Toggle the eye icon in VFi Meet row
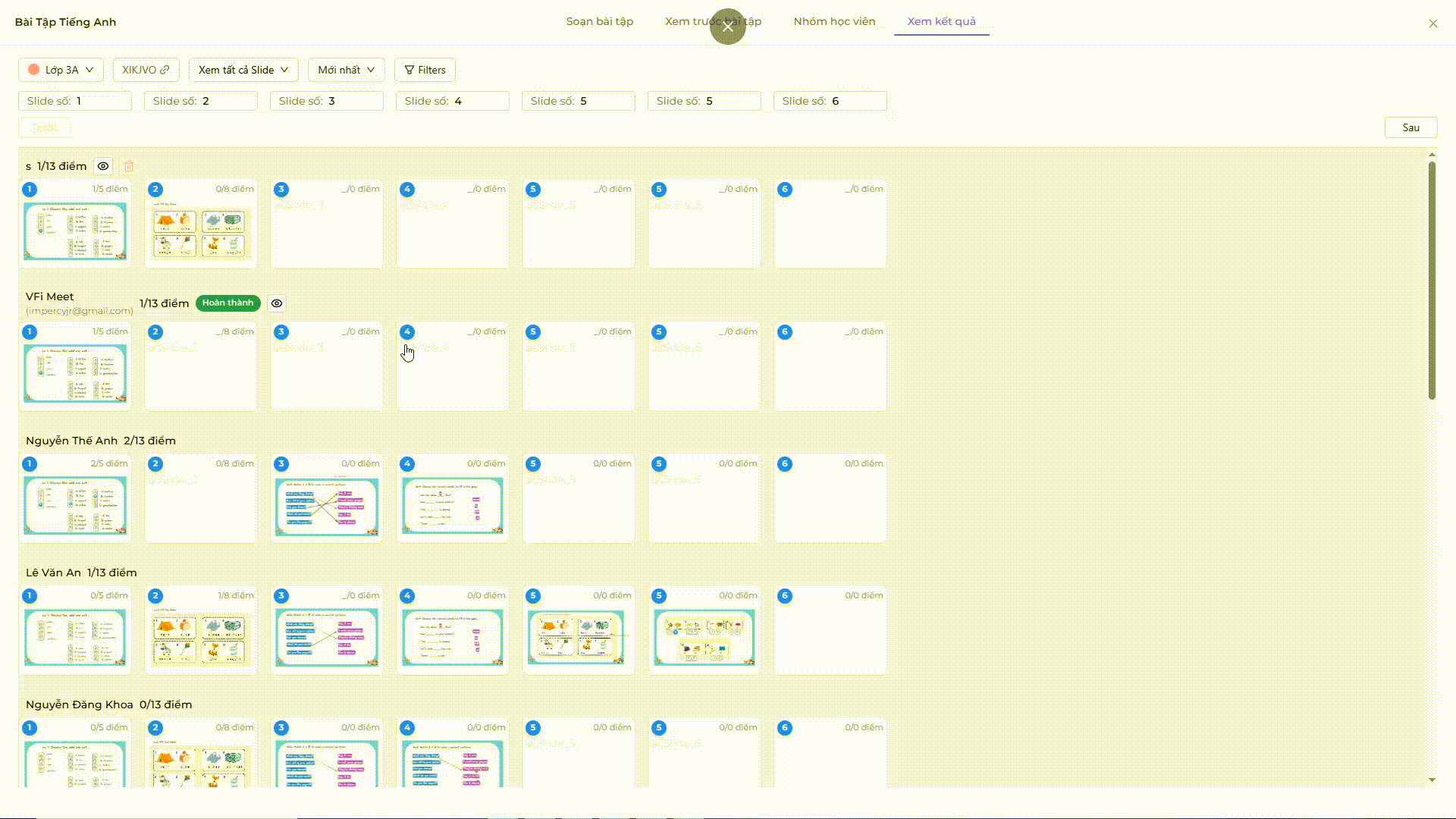The width and height of the screenshot is (1456, 819). click(277, 303)
